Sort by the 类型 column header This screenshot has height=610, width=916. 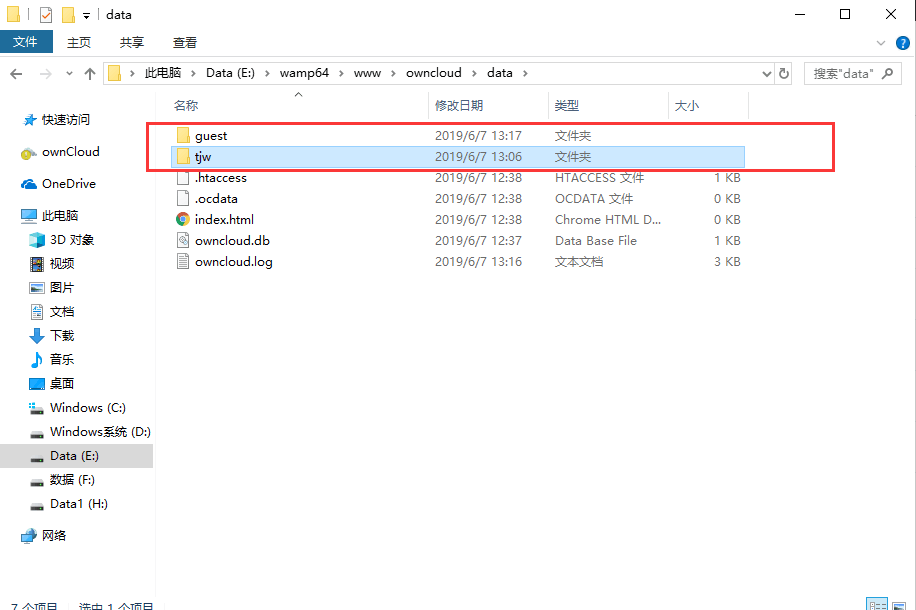tap(608, 106)
